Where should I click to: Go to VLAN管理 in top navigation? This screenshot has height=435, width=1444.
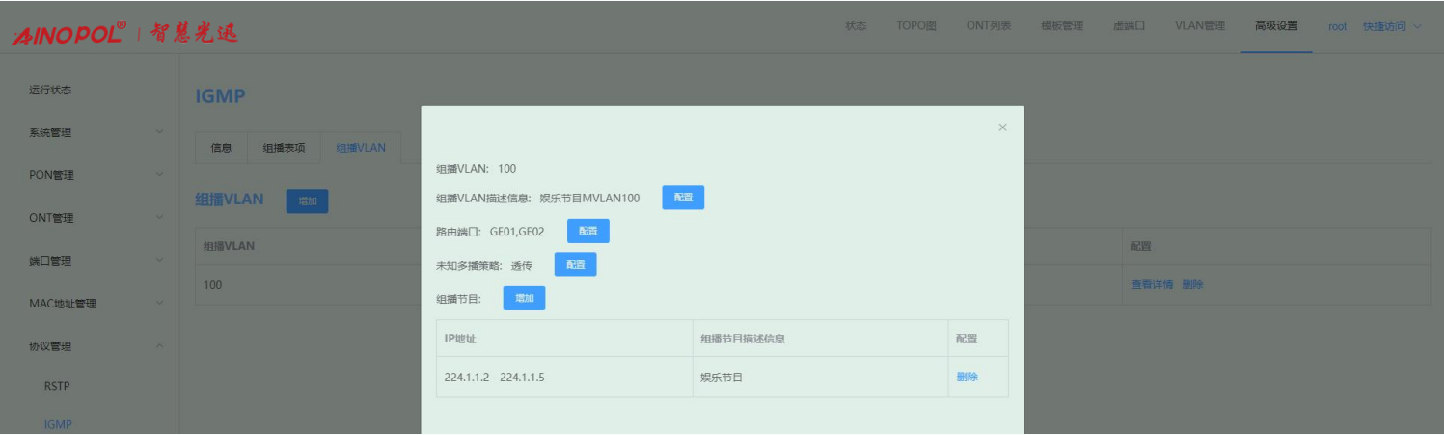pos(1199,26)
